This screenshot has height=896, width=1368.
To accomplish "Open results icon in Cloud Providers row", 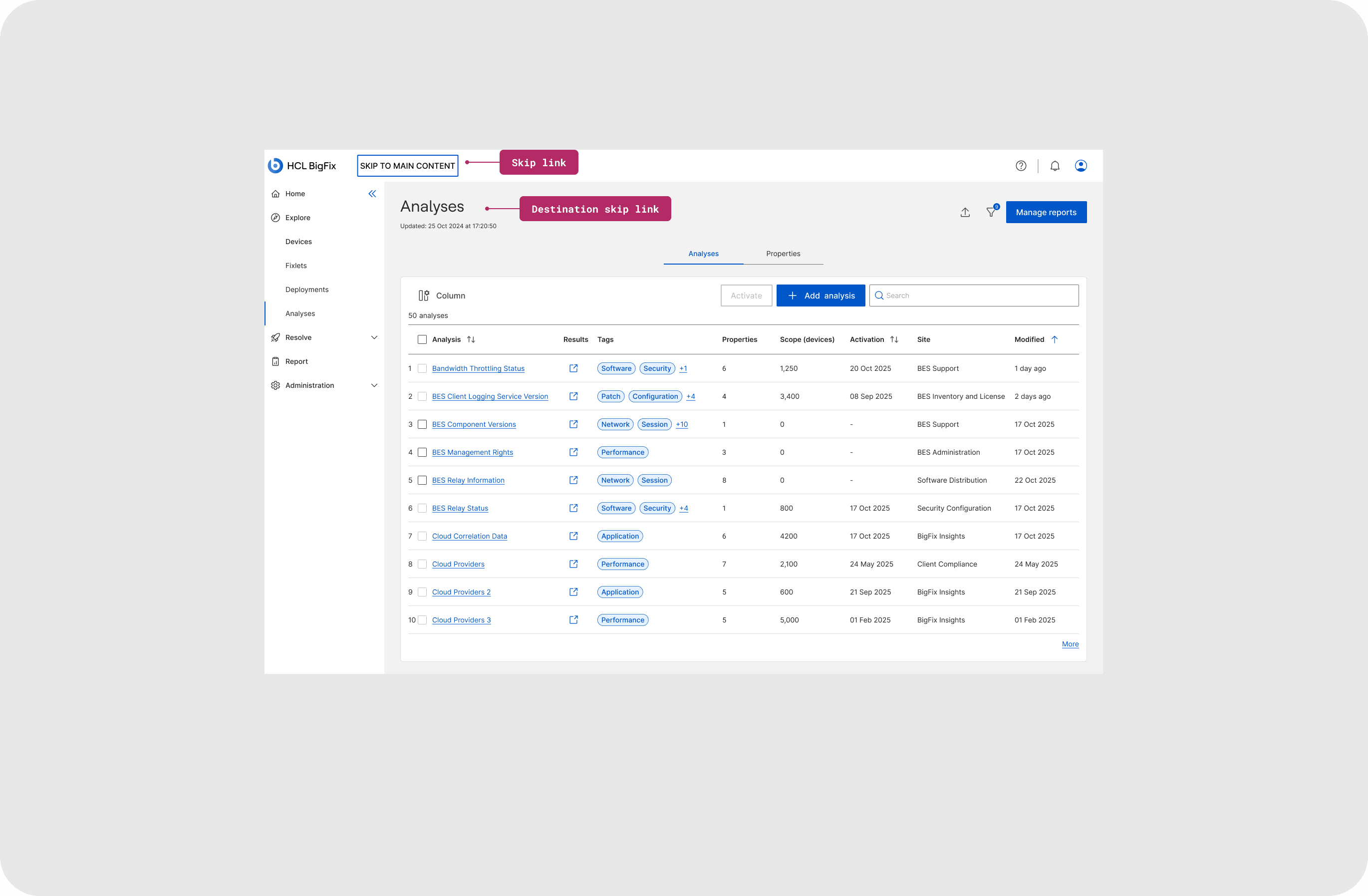I will (x=573, y=564).
